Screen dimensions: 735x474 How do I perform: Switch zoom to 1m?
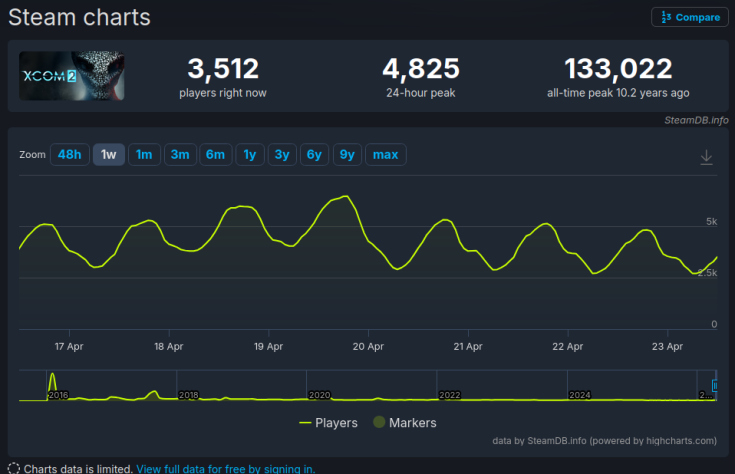point(144,154)
